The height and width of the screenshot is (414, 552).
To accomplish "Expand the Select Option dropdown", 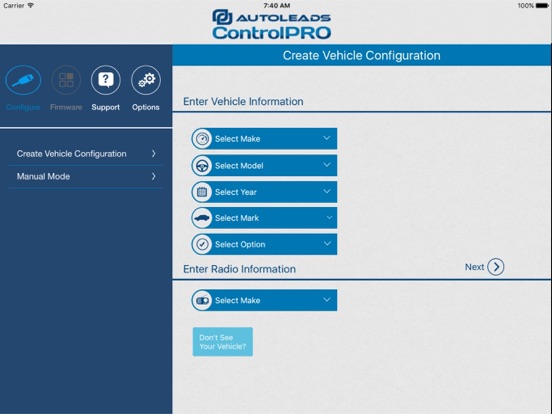I will coord(264,244).
